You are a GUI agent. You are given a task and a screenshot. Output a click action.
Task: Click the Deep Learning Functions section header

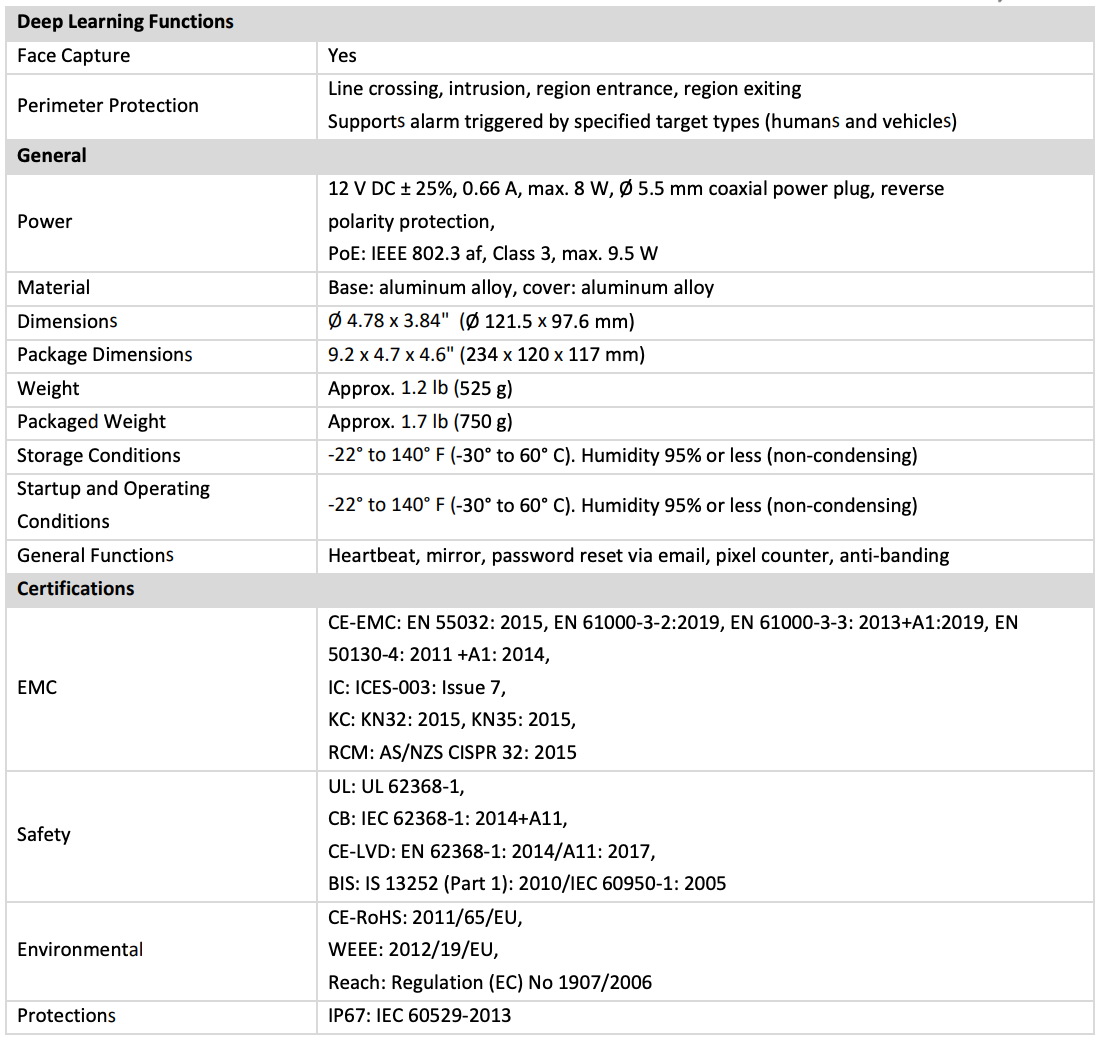coord(125,22)
